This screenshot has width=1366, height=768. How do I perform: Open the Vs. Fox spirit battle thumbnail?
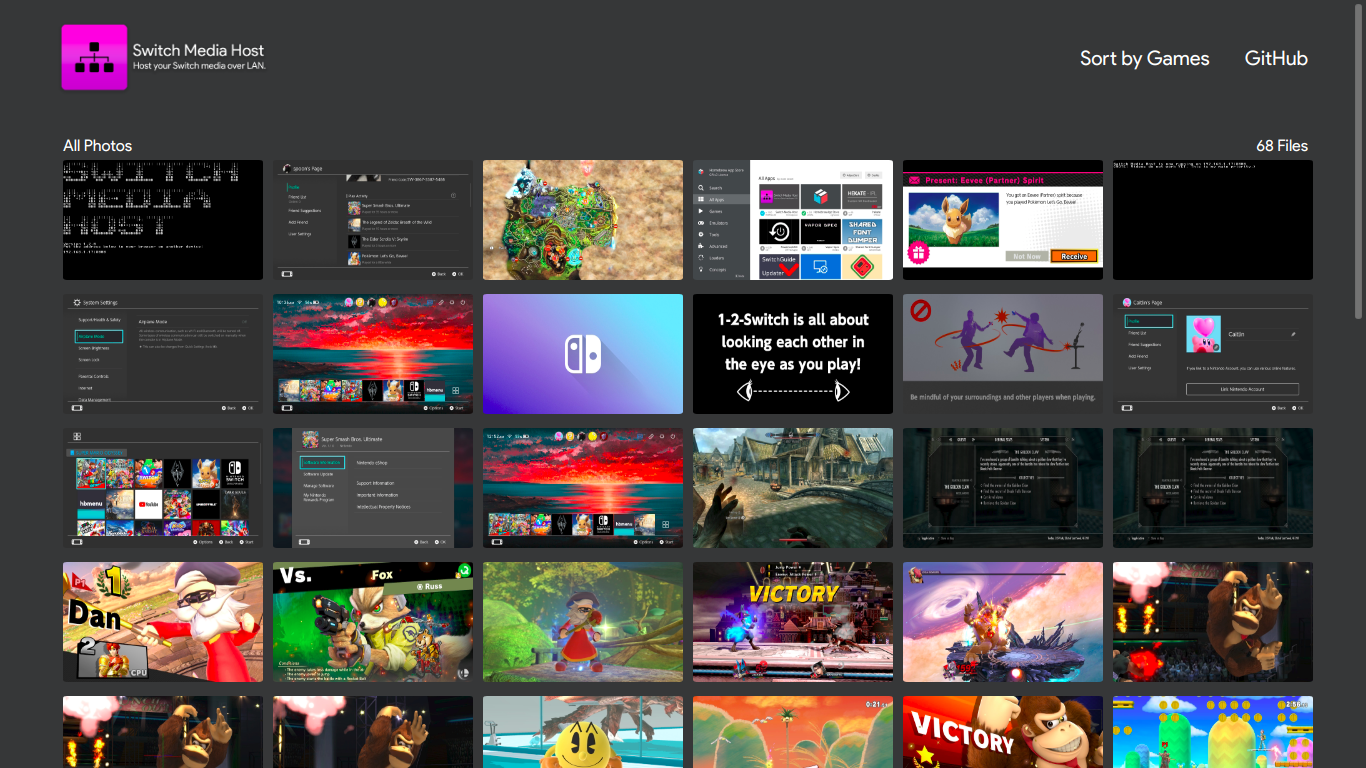(x=373, y=622)
